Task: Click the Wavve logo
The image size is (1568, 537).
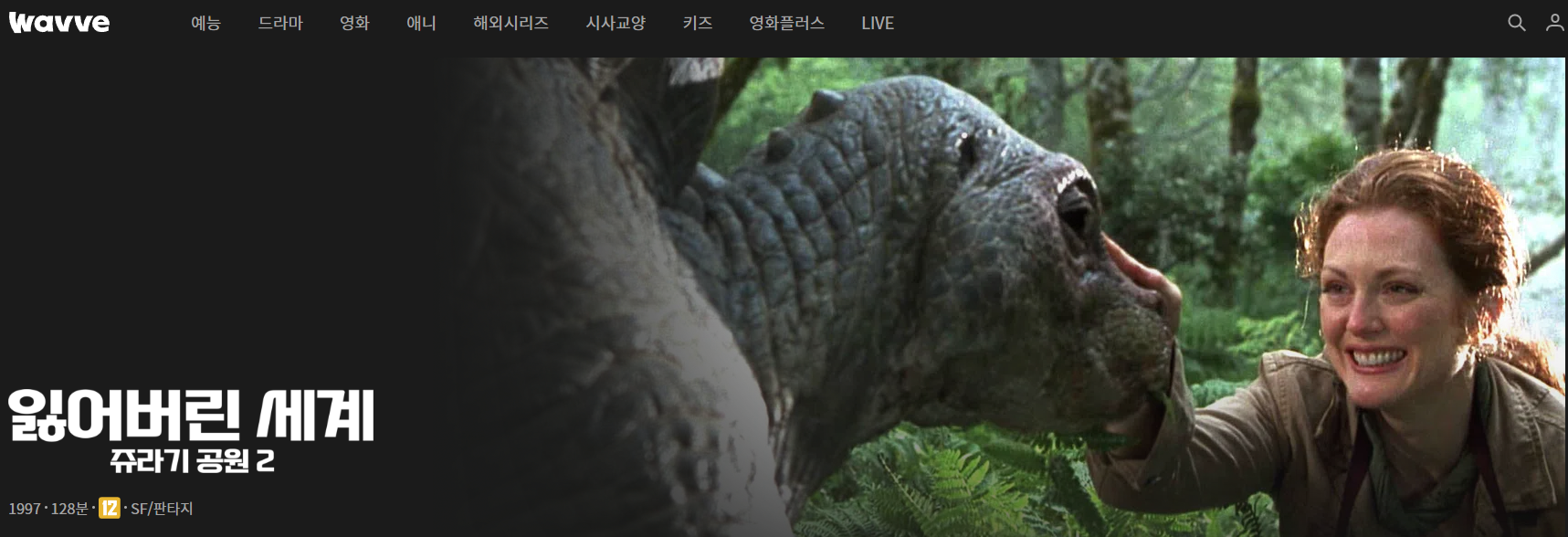Action: coord(58,23)
